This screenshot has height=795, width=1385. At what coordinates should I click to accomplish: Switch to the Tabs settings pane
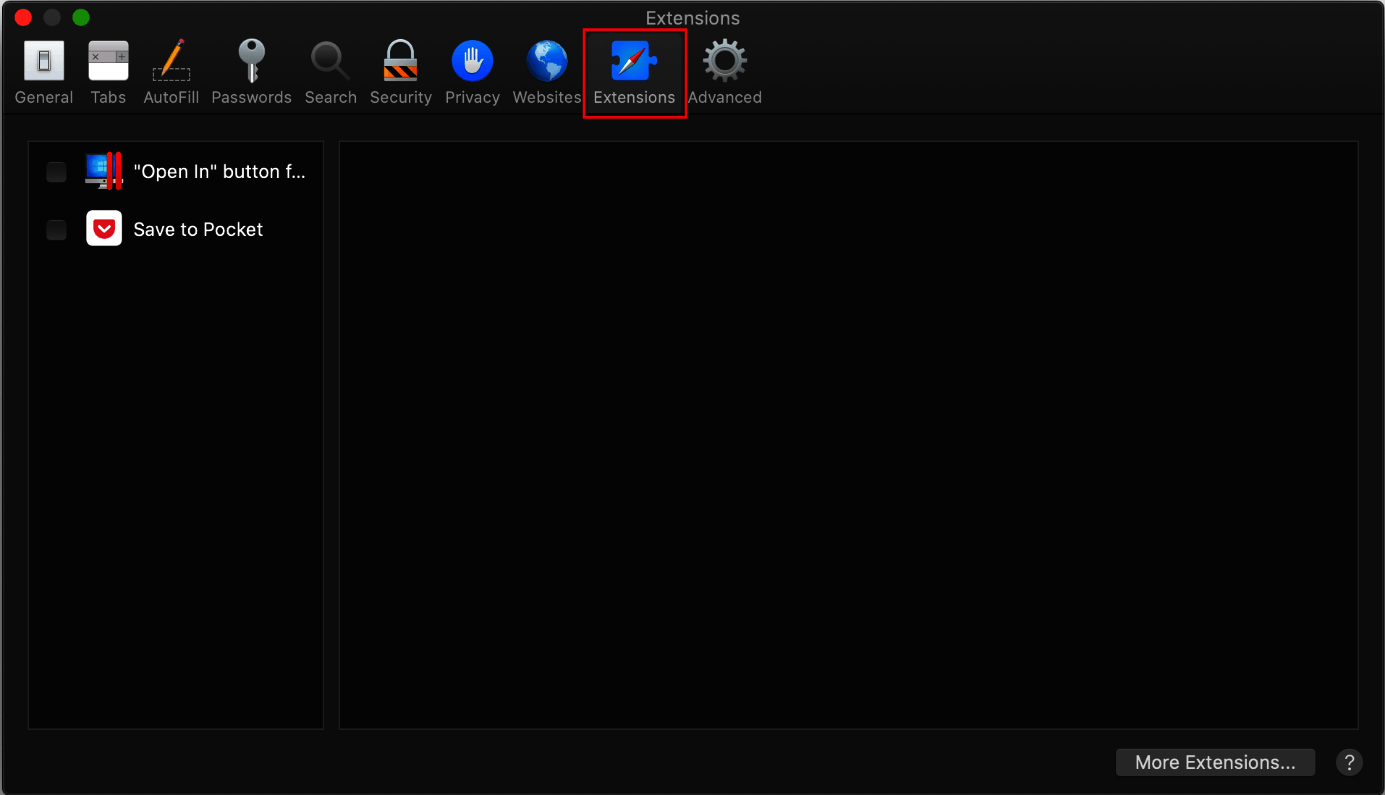[x=108, y=70]
